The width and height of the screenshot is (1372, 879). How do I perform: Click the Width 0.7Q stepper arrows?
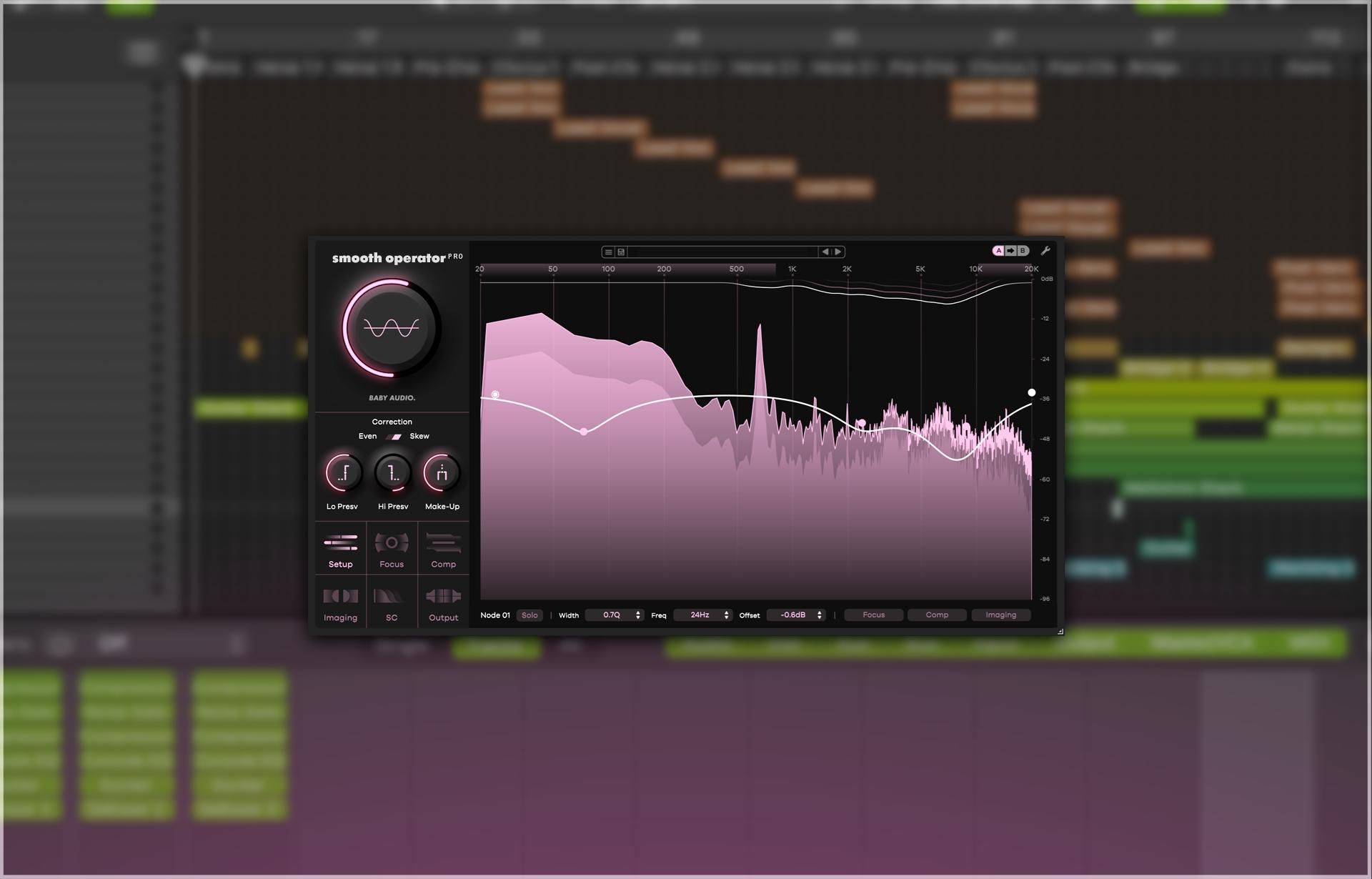(638, 615)
